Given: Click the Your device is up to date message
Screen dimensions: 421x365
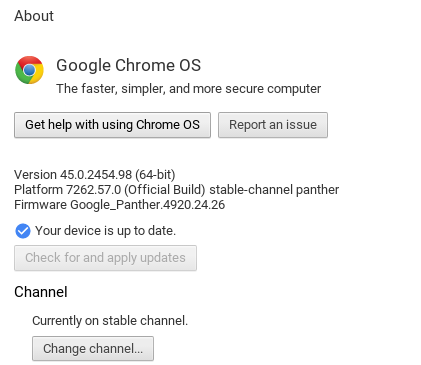Looking at the screenshot, I should click(x=105, y=231).
